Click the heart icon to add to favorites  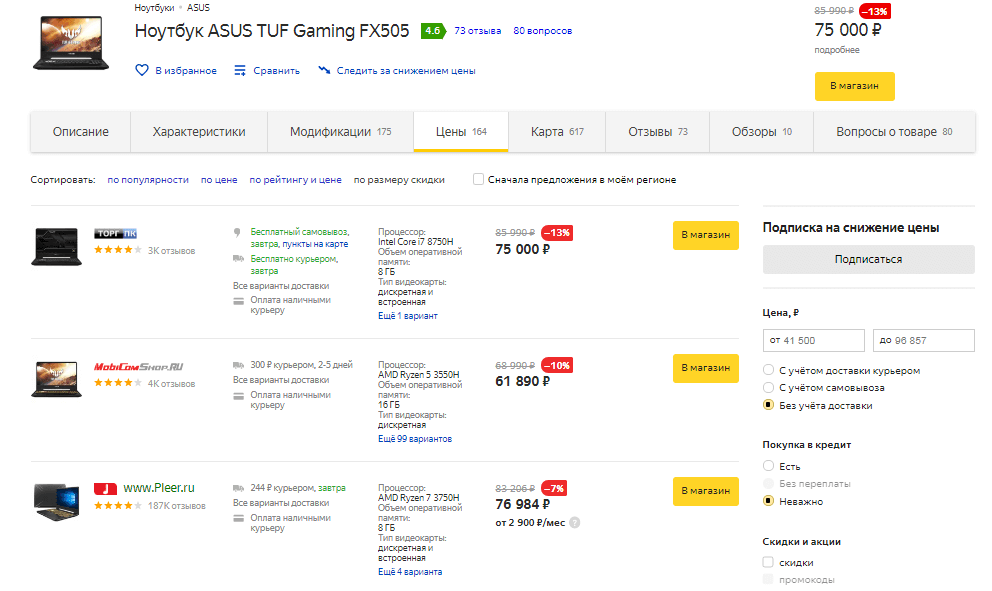click(142, 70)
